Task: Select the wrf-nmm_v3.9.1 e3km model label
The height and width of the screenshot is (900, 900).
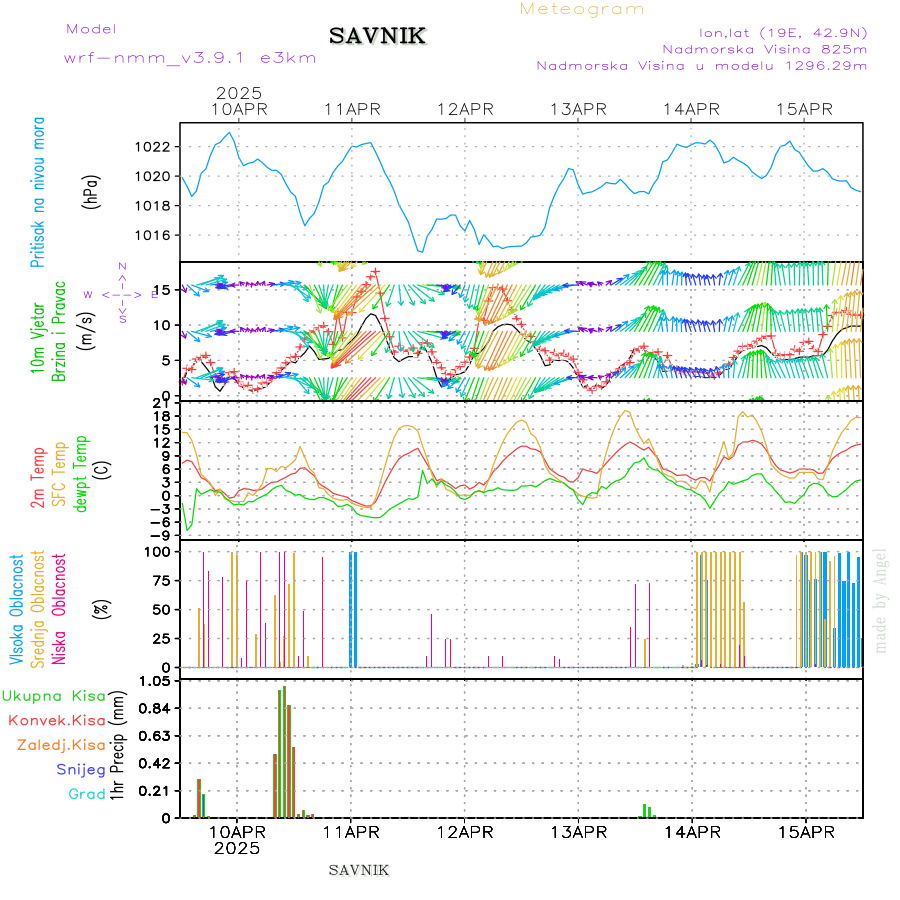Action: click(190, 58)
